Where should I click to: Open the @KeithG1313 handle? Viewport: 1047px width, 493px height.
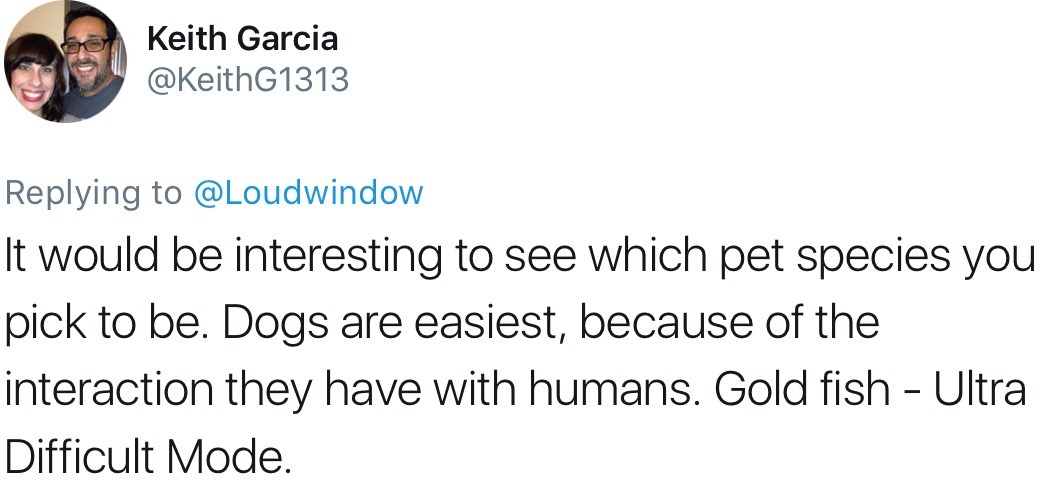(x=248, y=78)
